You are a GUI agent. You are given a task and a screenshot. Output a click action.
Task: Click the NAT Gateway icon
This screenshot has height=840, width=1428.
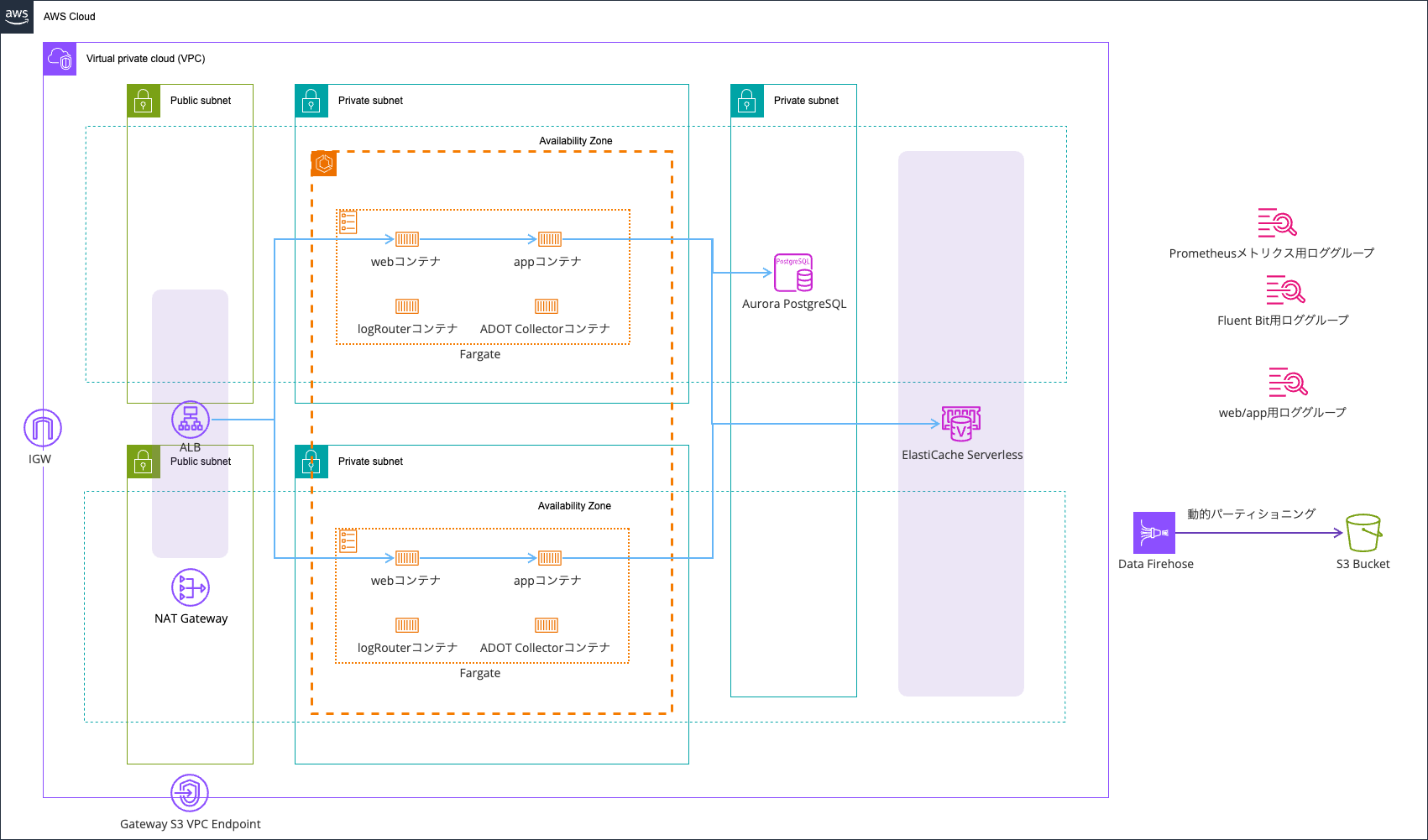point(190,587)
